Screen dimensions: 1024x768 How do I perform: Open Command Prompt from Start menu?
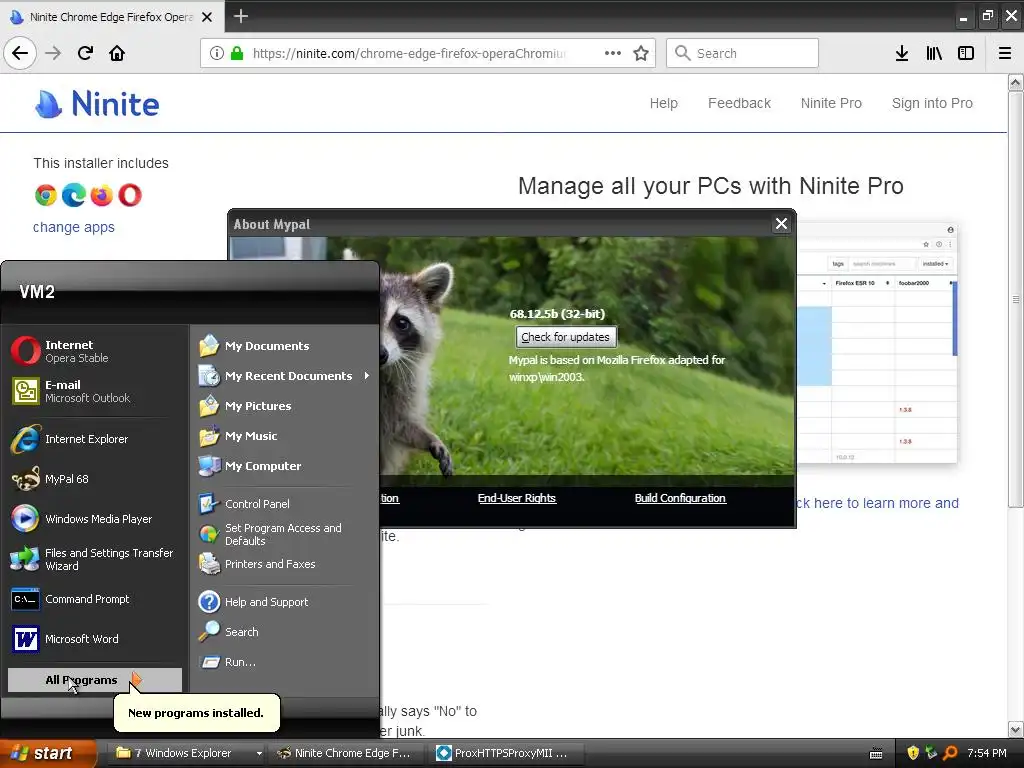[95, 599]
